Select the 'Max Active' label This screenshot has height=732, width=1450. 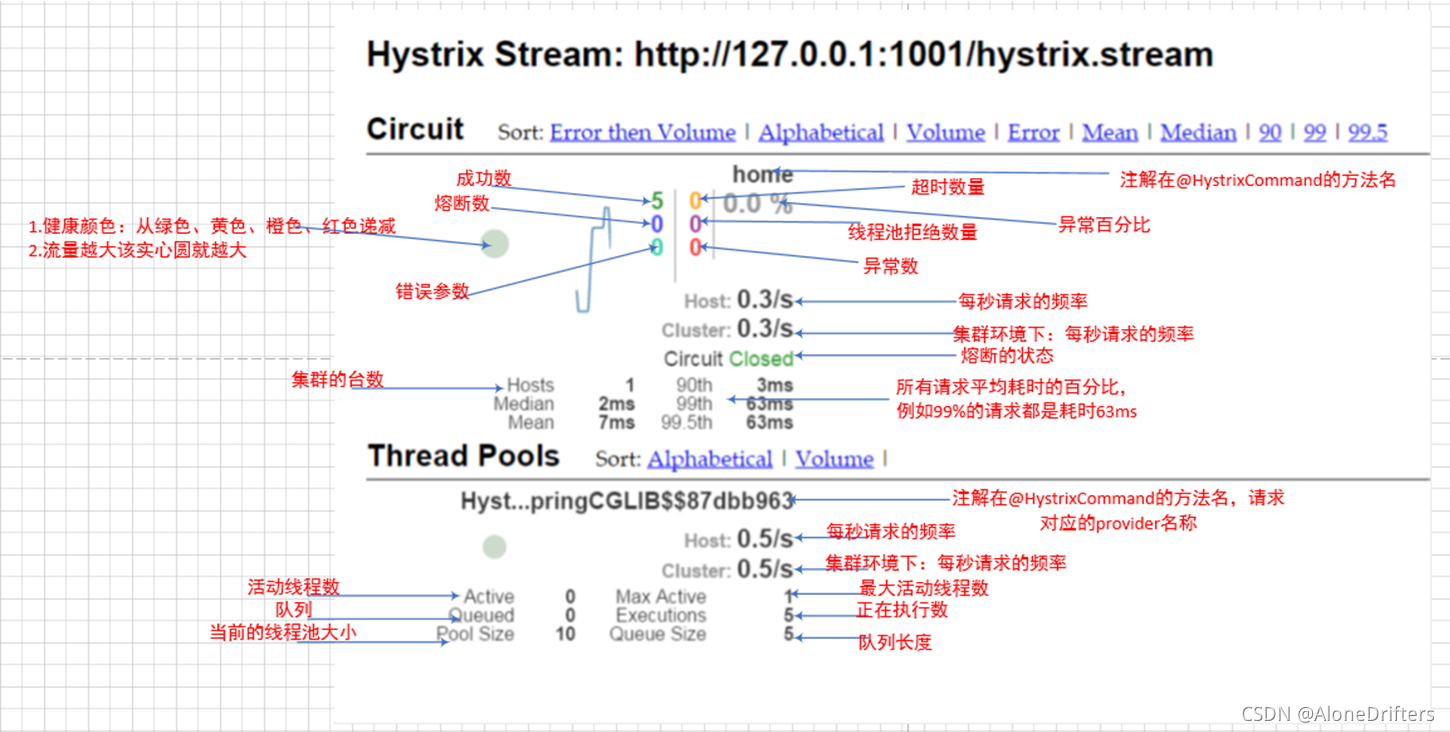click(660, 597)
